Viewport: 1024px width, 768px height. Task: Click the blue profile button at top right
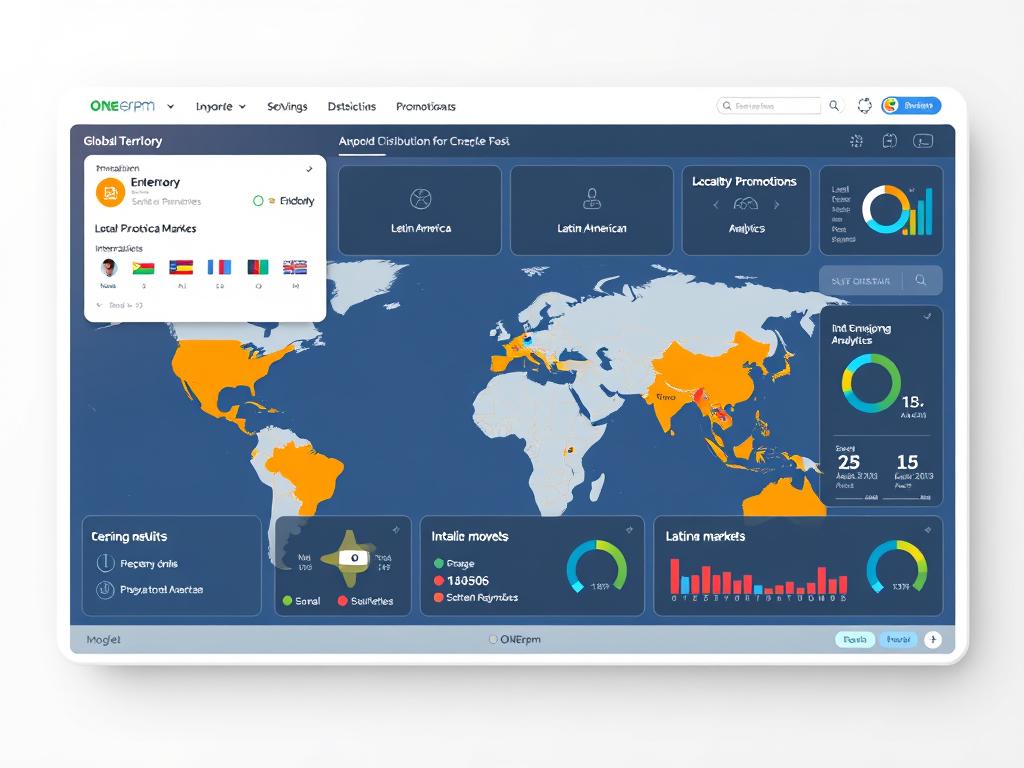click(916, 105)
